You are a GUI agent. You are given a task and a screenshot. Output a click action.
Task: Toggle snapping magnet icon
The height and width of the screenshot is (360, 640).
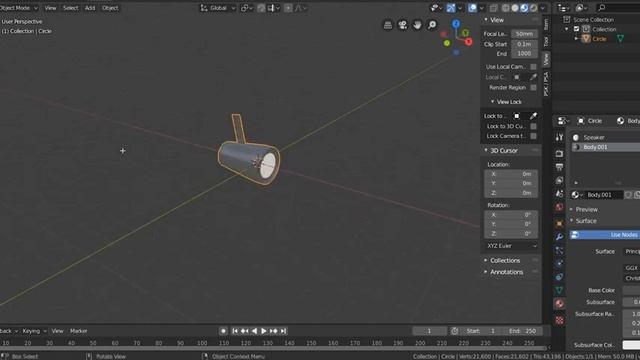pos(261,8)
